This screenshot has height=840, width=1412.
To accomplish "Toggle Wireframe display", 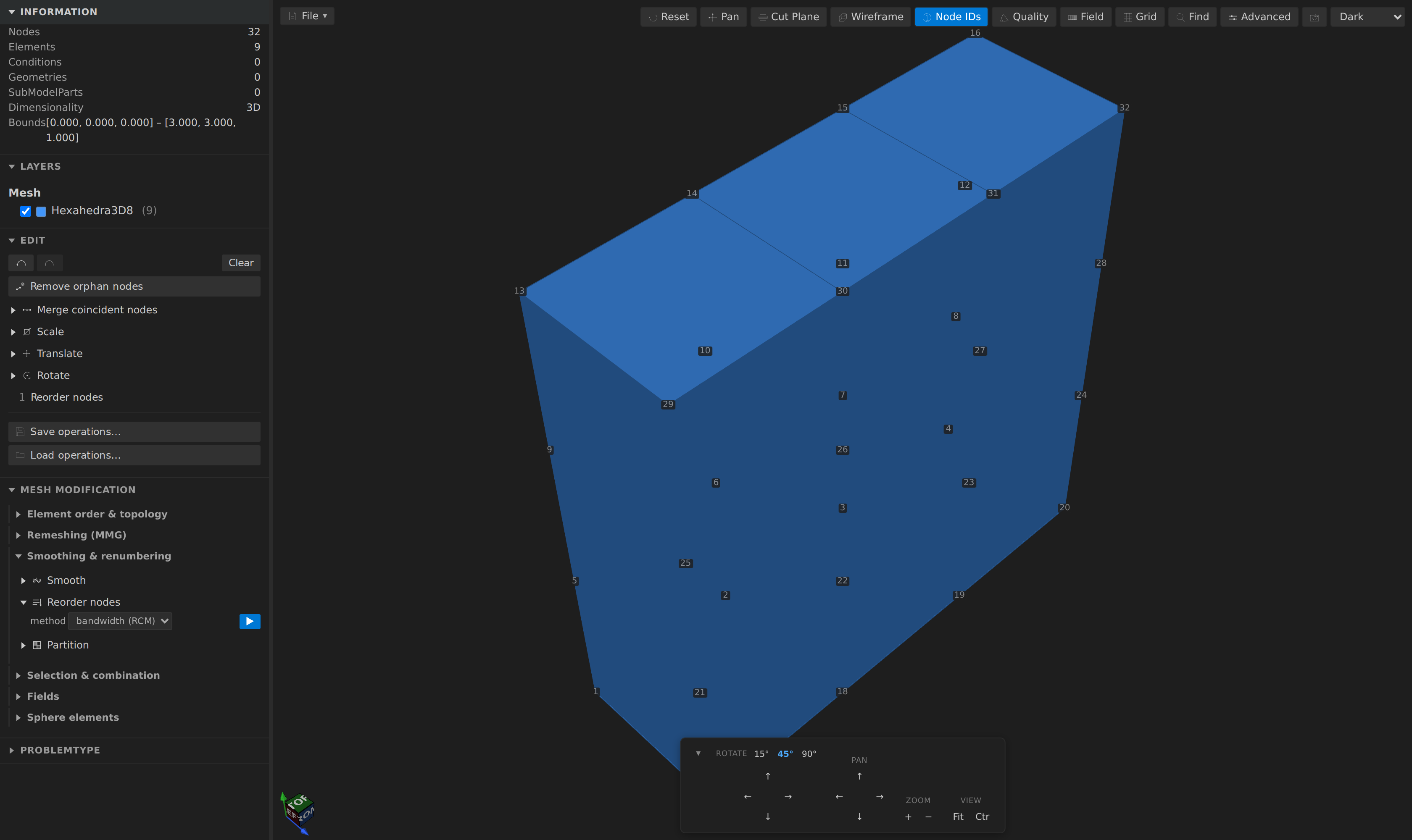I will [x=871, y=17].
